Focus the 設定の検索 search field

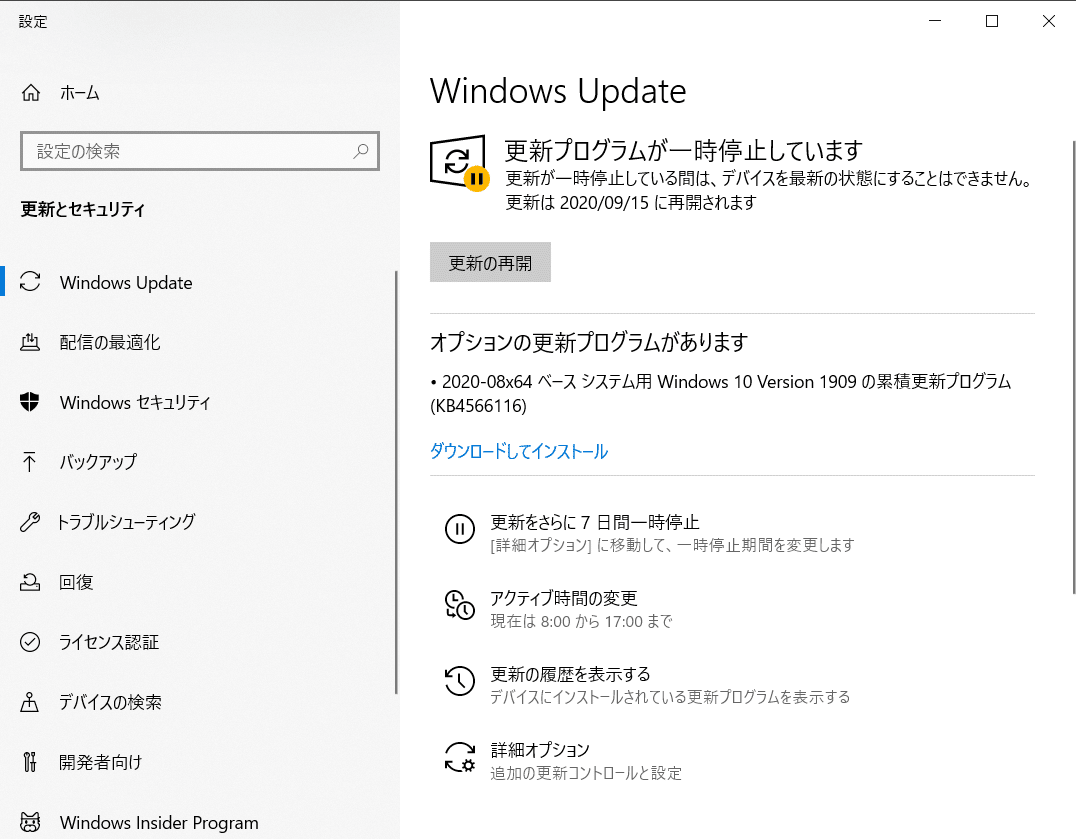200,151
